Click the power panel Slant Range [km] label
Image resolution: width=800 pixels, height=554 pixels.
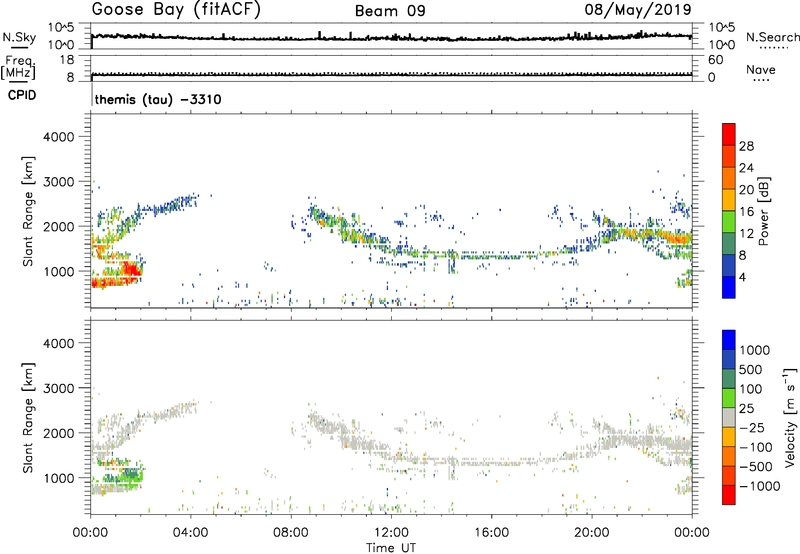[28, 211]
